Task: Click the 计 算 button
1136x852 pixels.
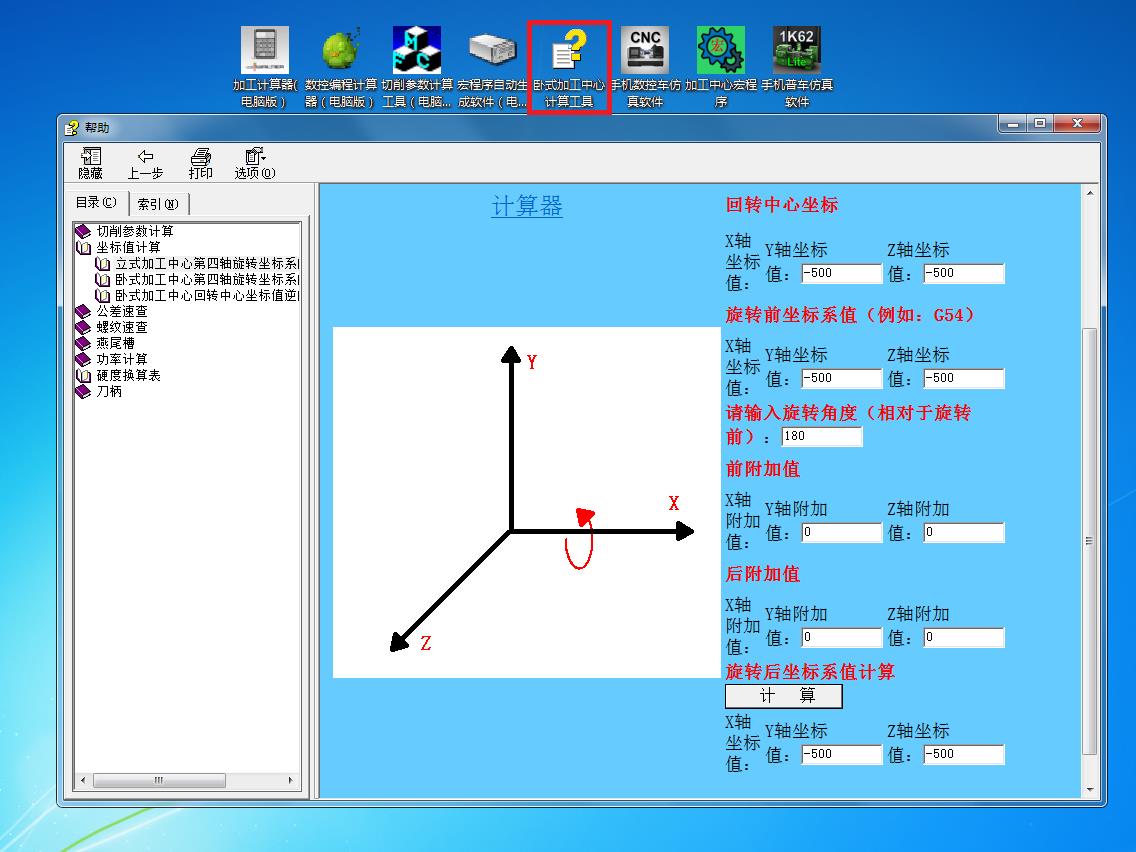Action: coord(784,696)
